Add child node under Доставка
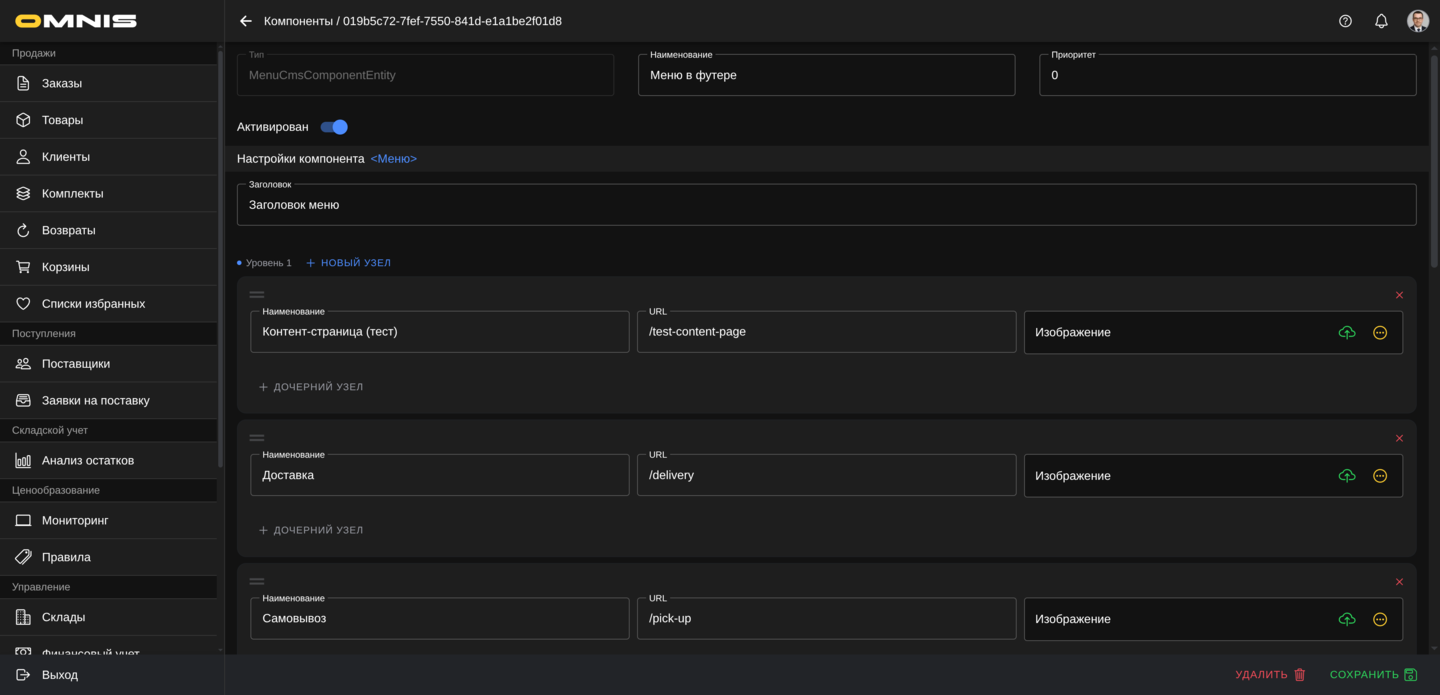 pyautogui.click(x=311, y=530)
